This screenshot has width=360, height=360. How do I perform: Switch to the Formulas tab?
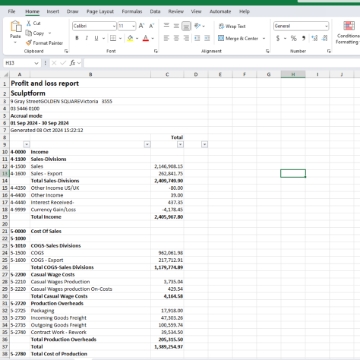tap(132, 11)
